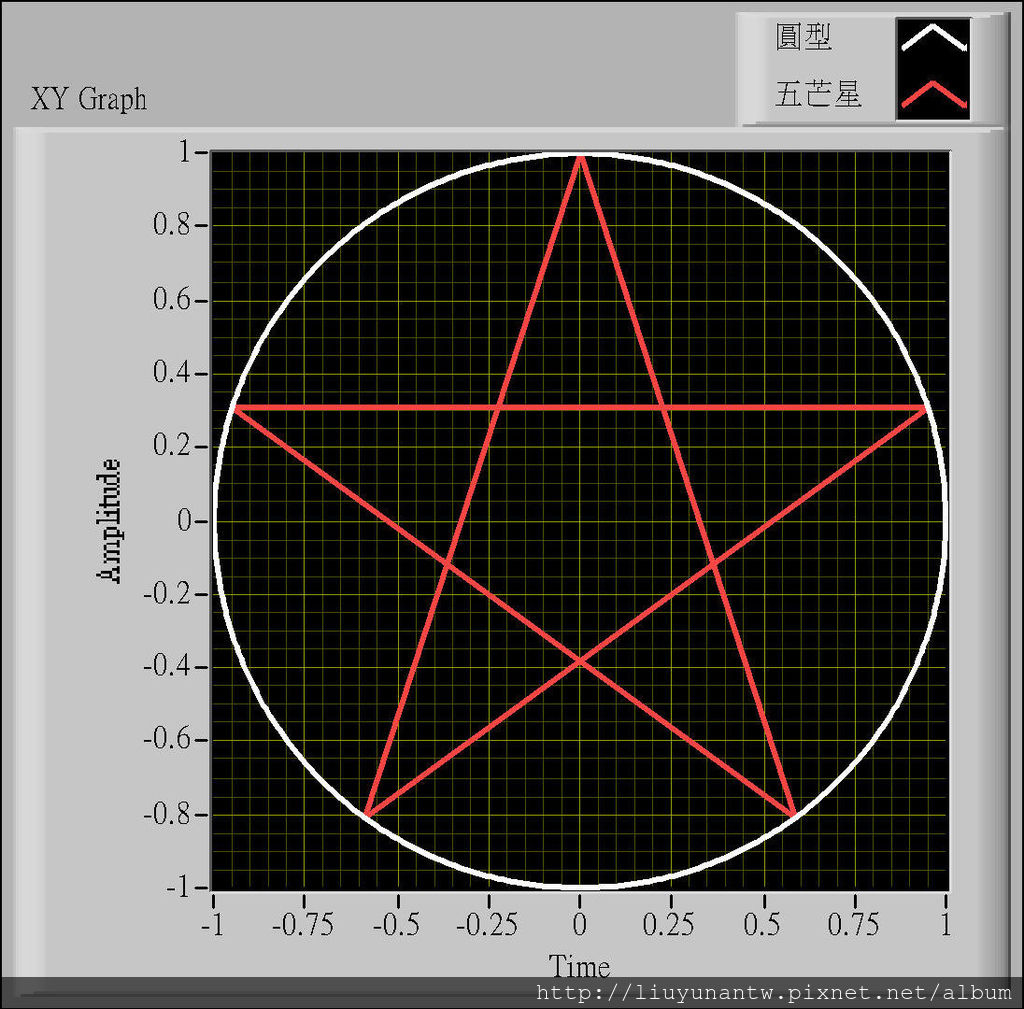Click the center crossing of the pentagram's lower diagonals
Image resolution: width=1024 pixels, height=1009 pixels.
click(x=579, y=662)
